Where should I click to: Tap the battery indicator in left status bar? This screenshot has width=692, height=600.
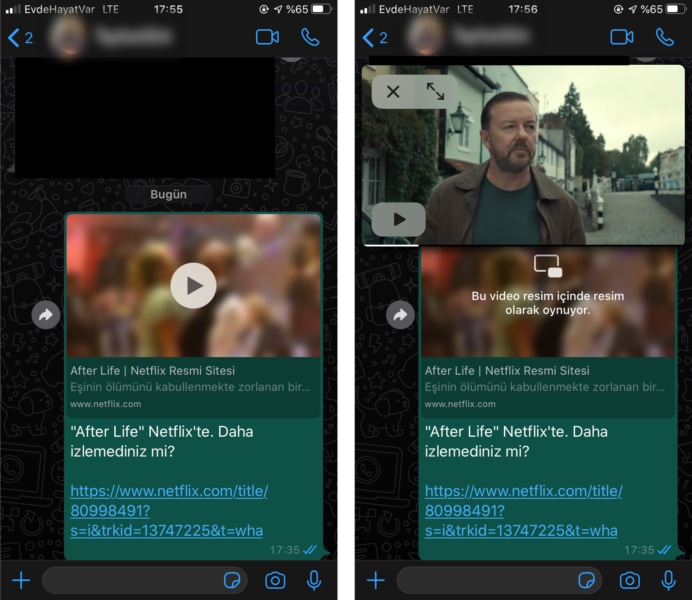[x=322, y=9]
